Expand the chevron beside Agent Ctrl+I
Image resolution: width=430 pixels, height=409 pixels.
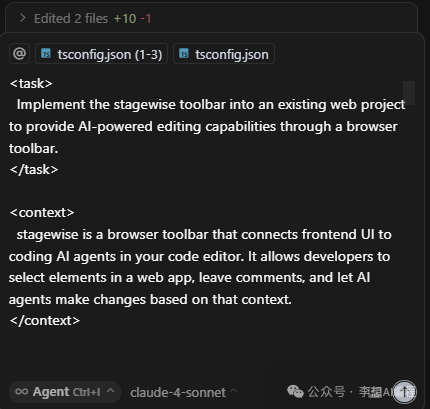point(111,391)
